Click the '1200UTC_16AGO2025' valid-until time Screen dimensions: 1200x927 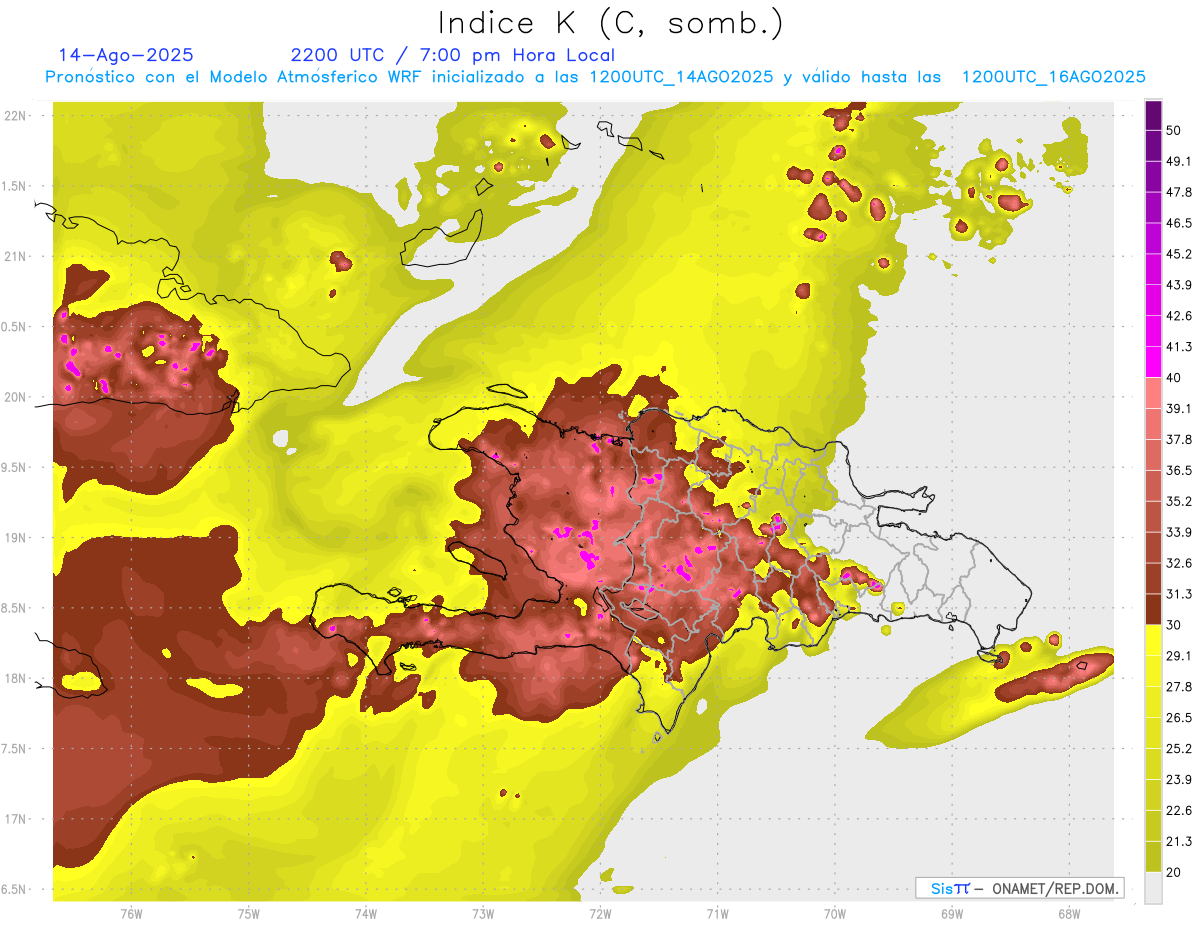[x=1053, y=77]
